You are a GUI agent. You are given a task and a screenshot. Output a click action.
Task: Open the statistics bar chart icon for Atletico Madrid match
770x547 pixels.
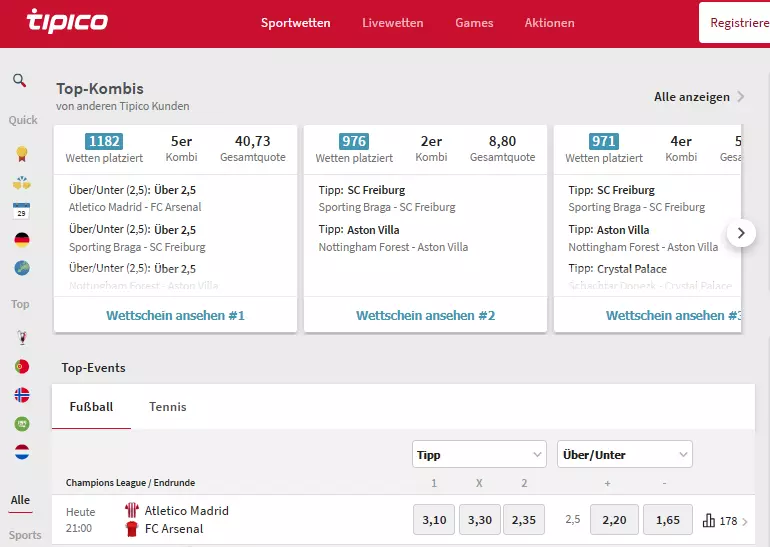click(x=709, y=520)
